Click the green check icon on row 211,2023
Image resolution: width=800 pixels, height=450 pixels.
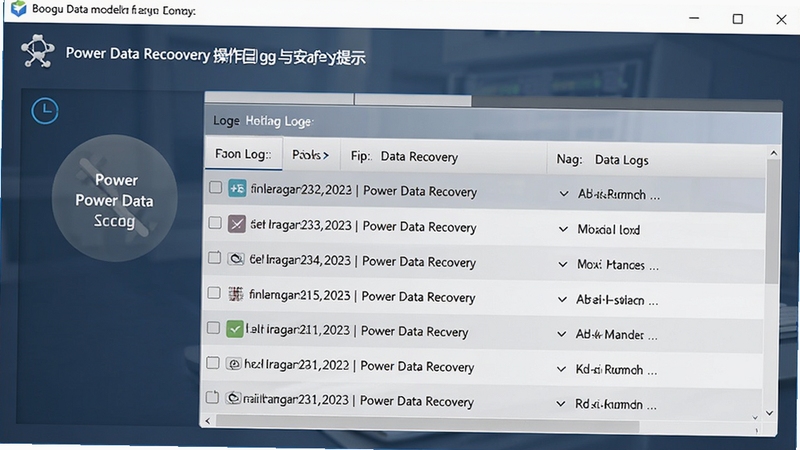point(235,329)
